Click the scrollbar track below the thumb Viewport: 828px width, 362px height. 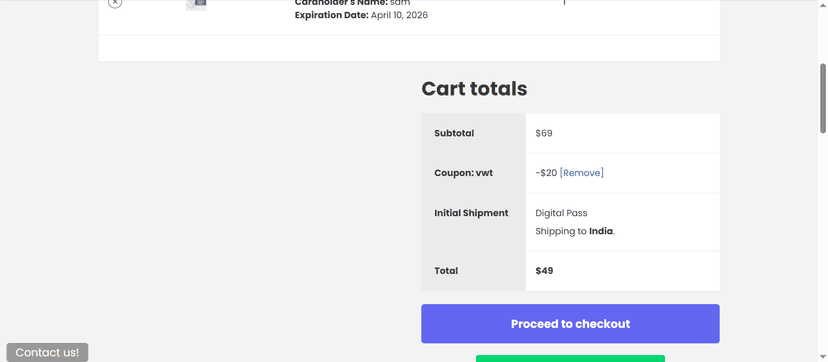823,243
